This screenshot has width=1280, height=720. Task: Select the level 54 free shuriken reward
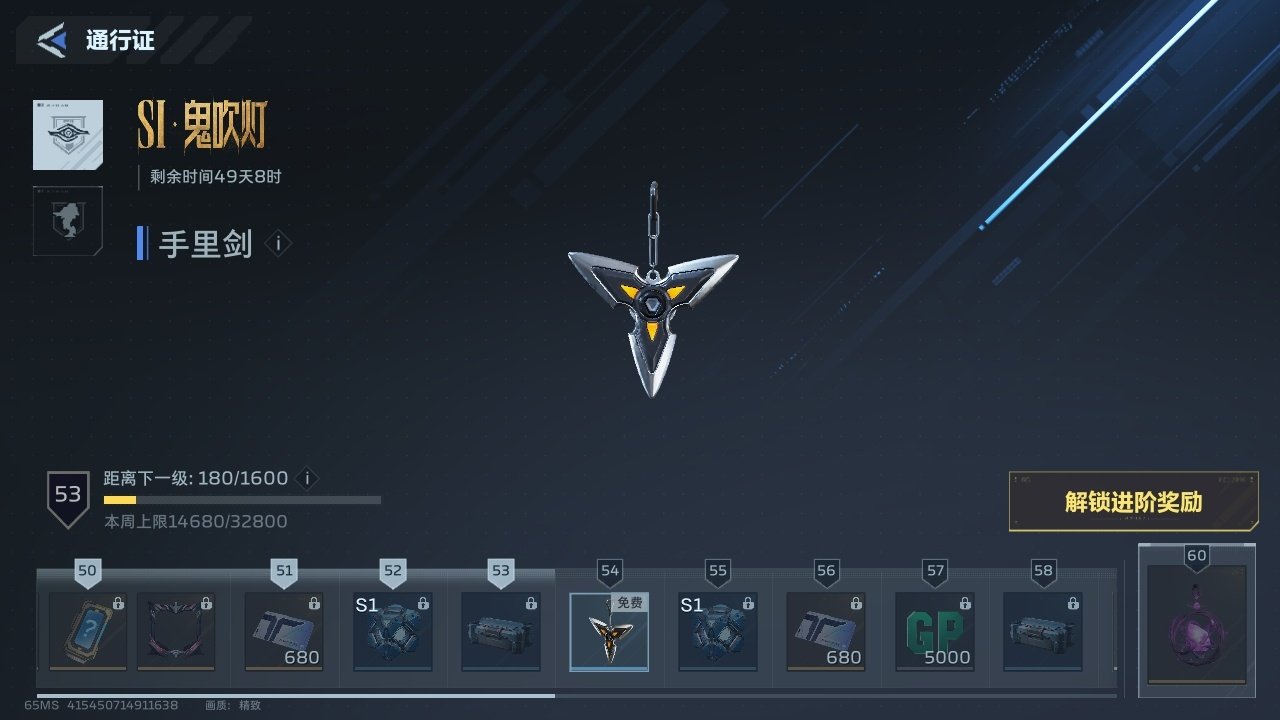(x=609, y=631)
